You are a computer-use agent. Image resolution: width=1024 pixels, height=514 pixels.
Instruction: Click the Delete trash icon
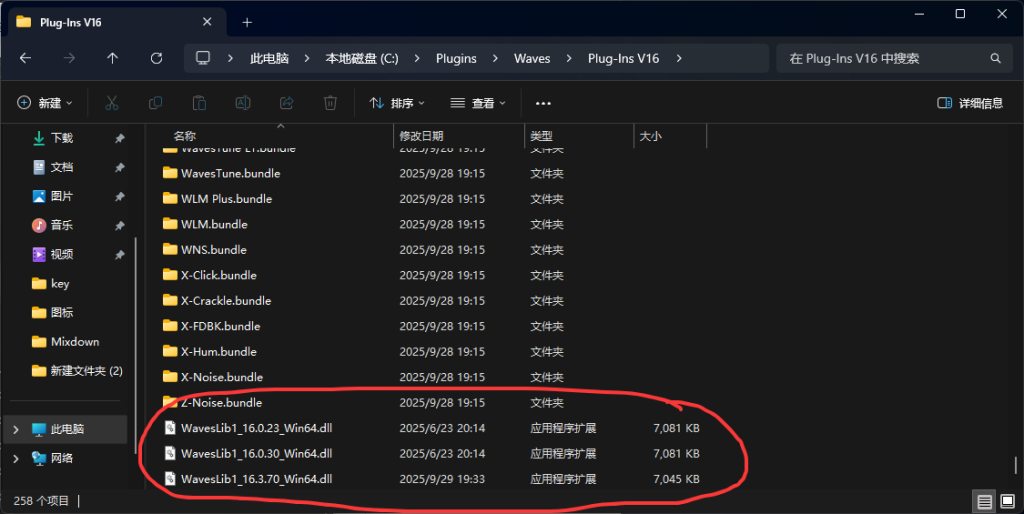[330, 103]
